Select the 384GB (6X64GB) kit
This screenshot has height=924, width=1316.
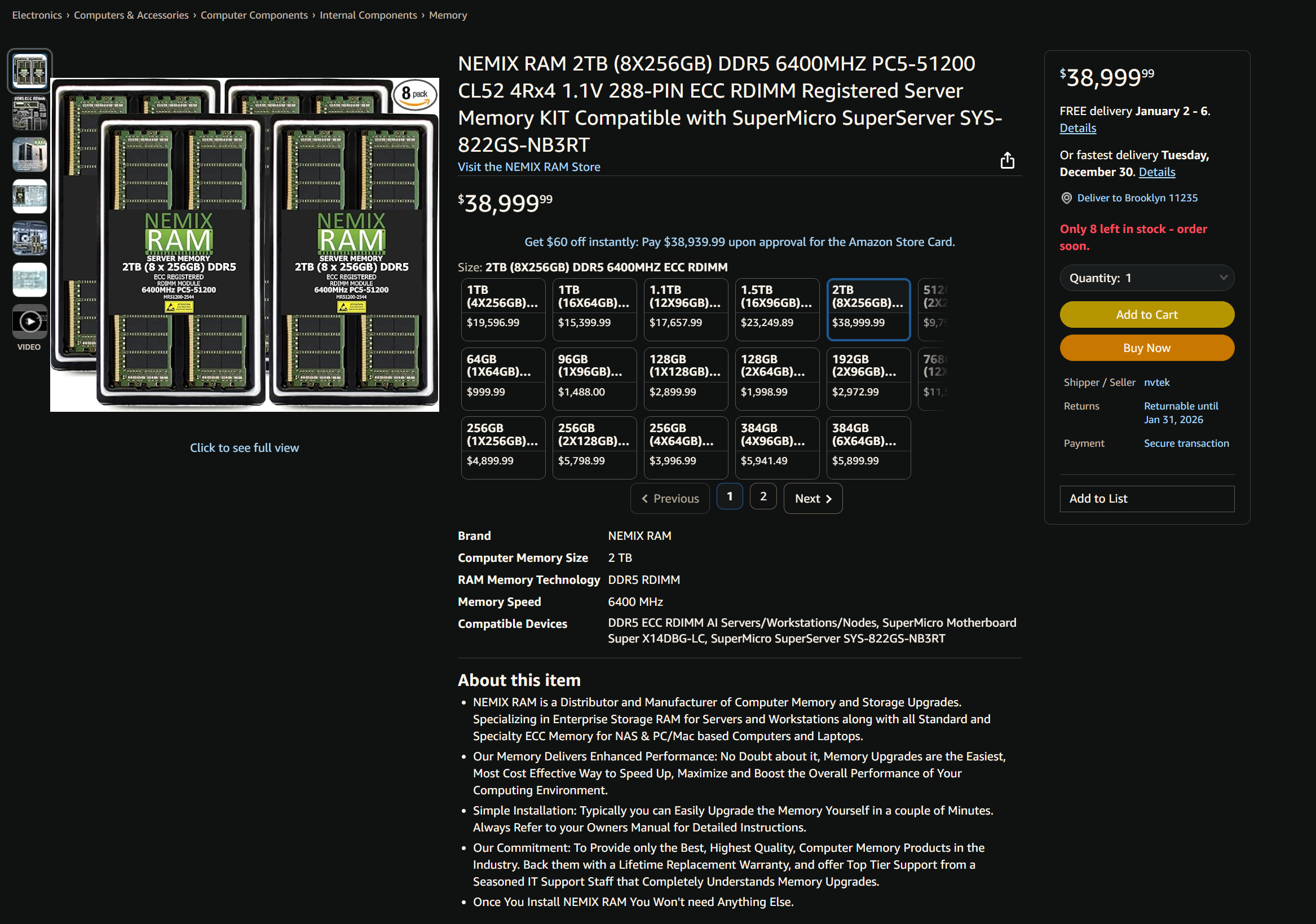click(x=868, y=447)
